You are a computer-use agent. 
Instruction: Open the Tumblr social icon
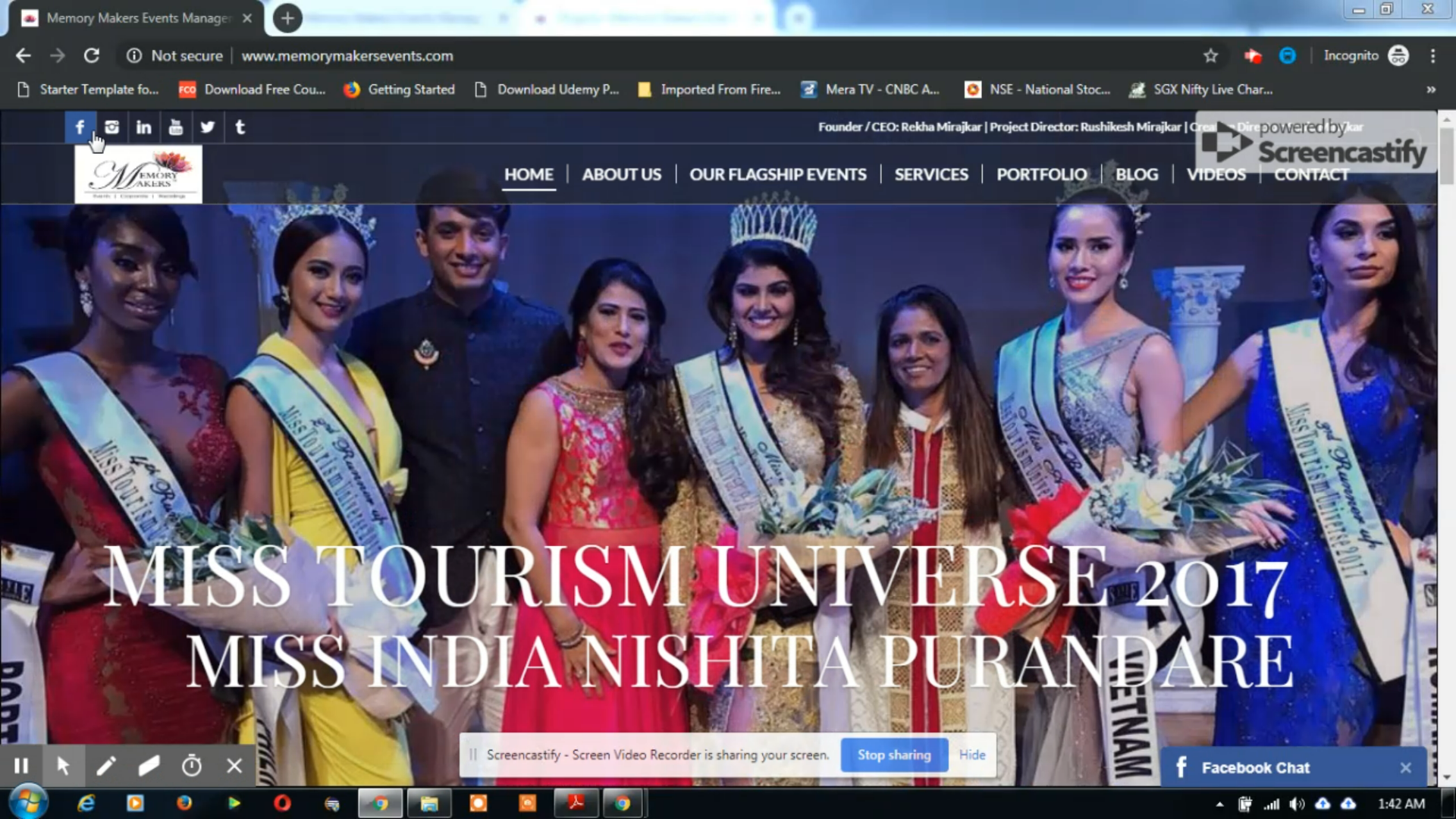click(240, 127)
